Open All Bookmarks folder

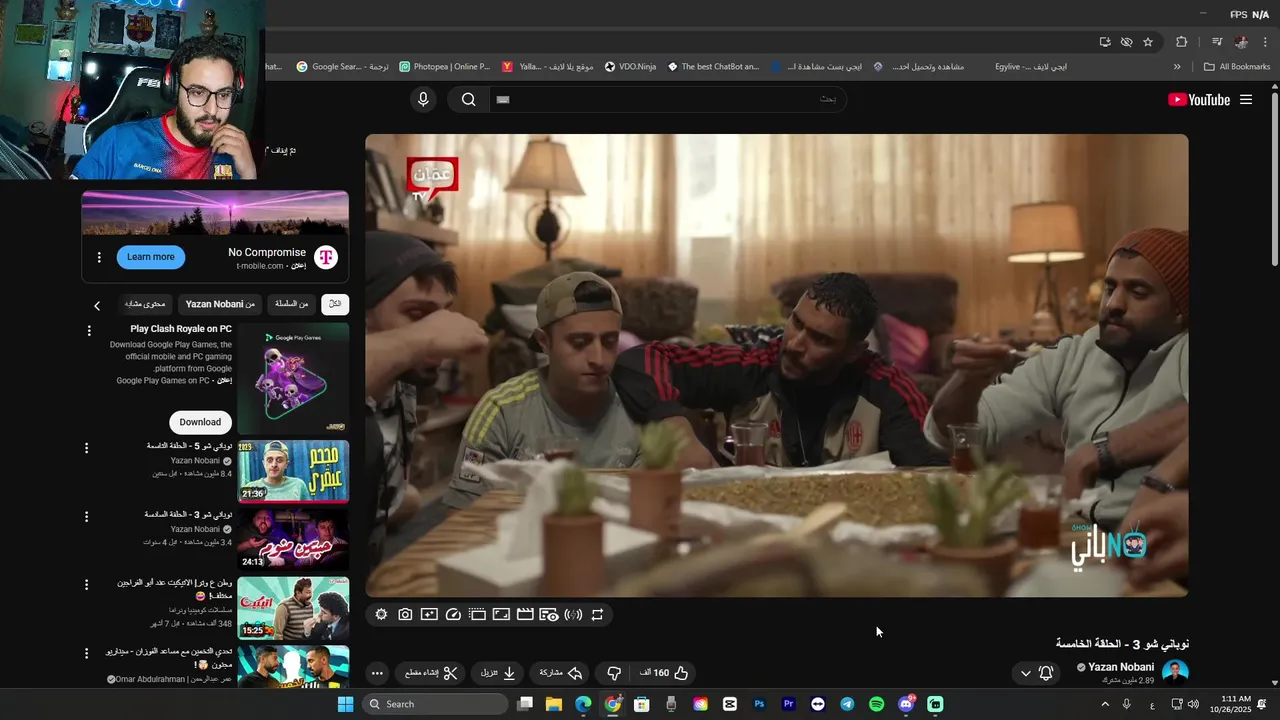(1237, 67)
